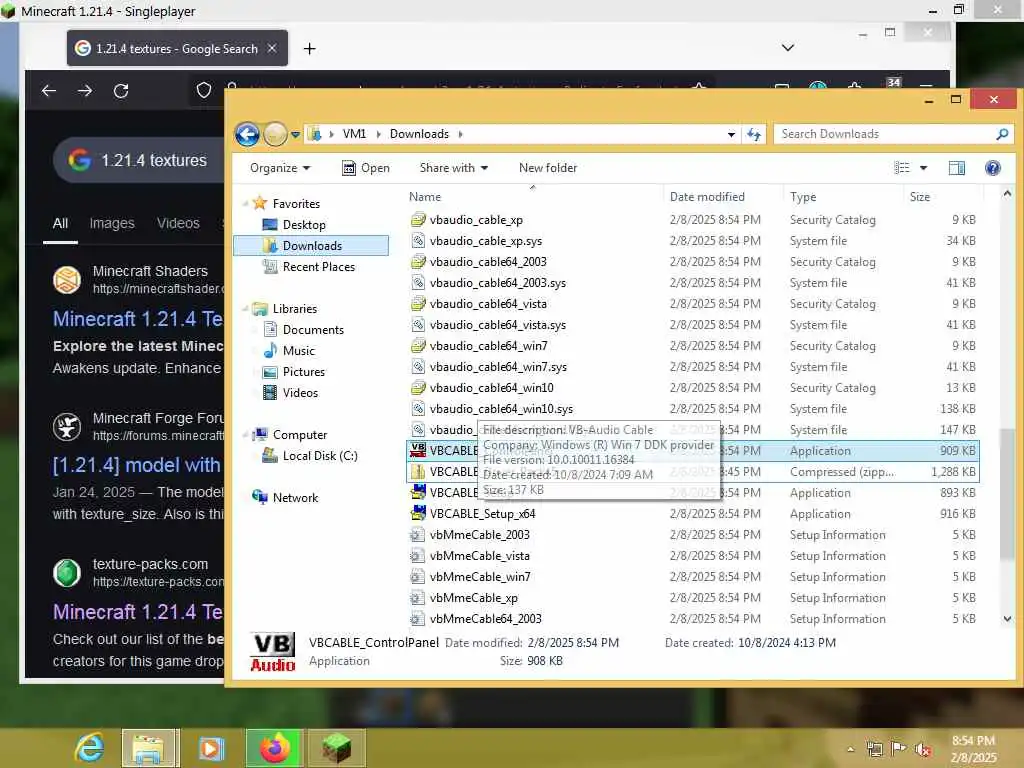Click the browser reload icon
The height and width of the screenshot is (768, 1024).
click(x=121, y=91)
